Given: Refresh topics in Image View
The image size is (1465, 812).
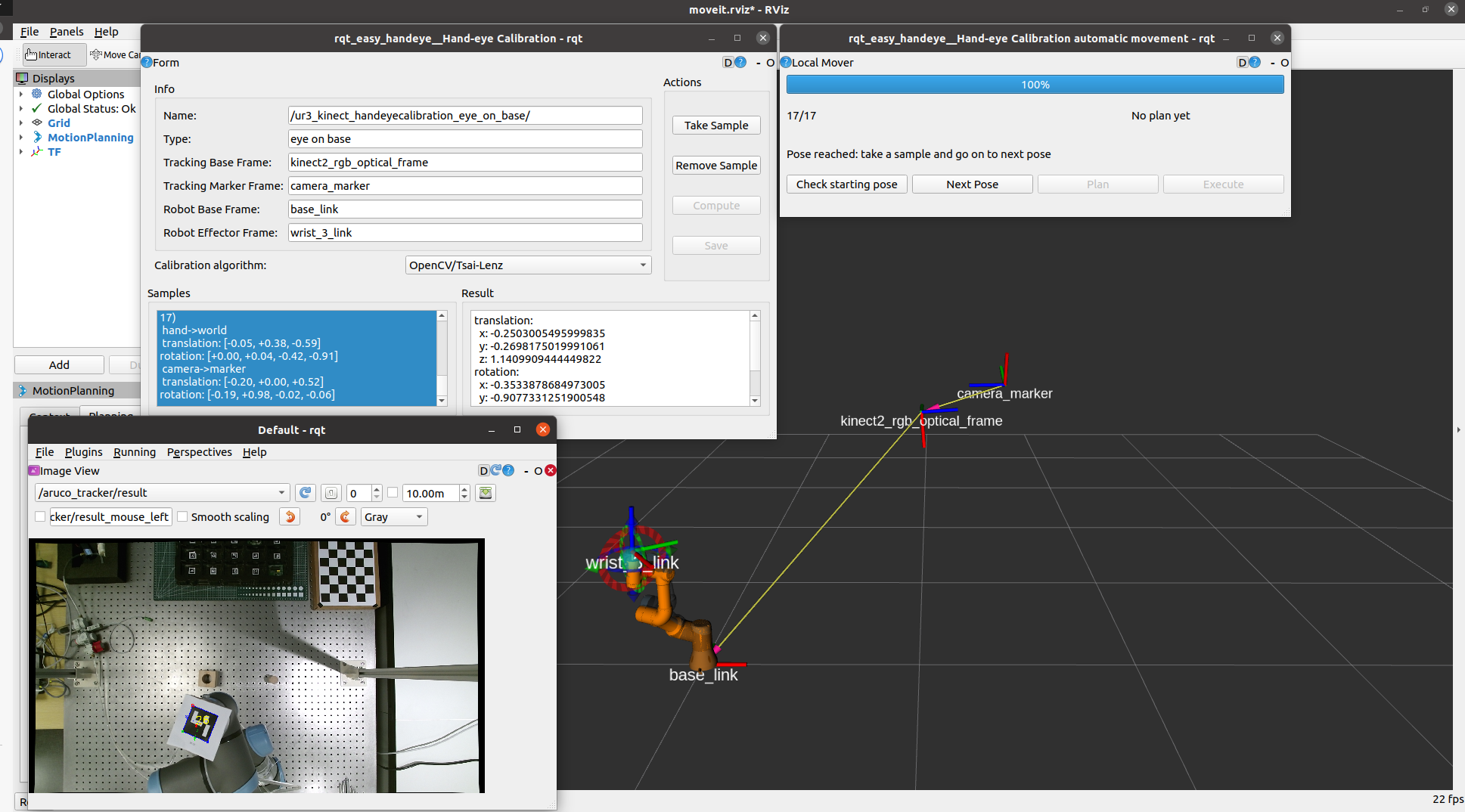Looking at the screenshot, I should pos(306,493).
